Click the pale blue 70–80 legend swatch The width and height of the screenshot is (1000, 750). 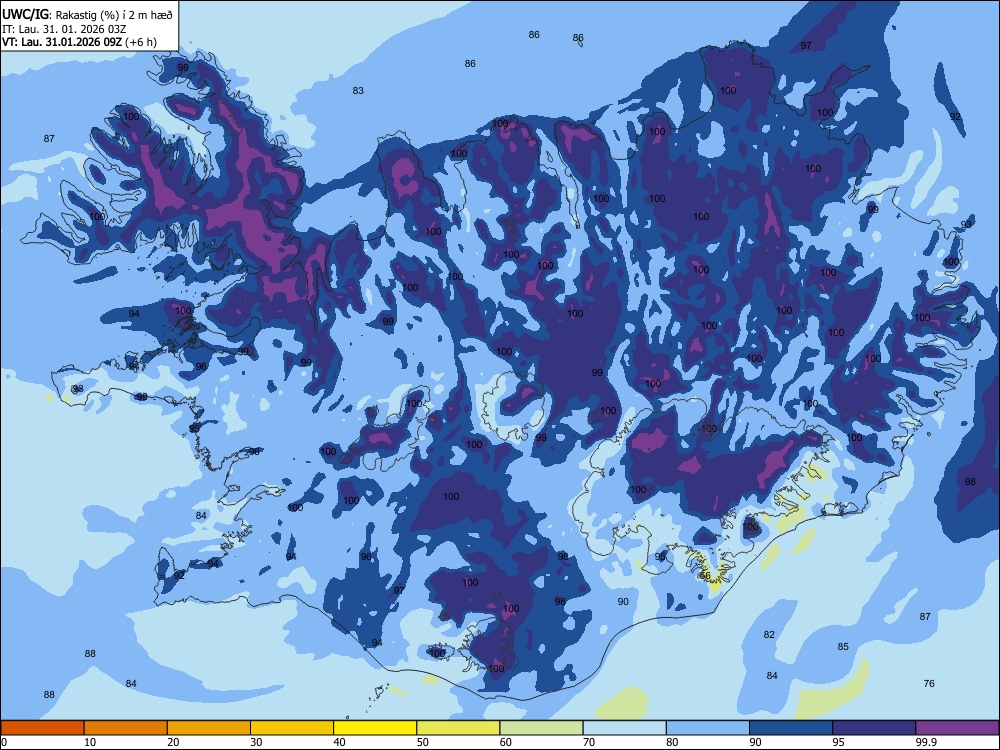tap(624, 728)
